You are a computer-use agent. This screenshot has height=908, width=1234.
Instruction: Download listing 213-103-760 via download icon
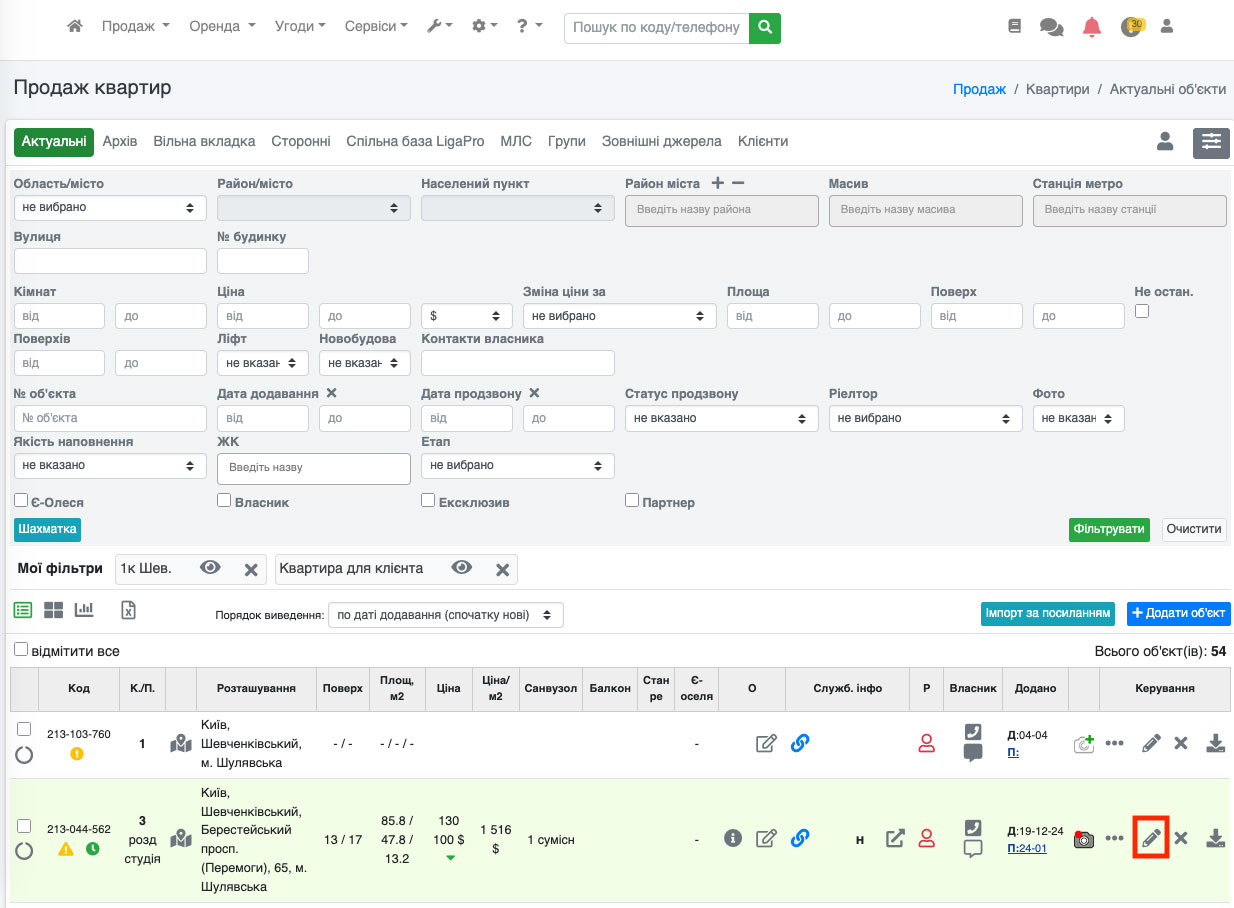coord(1215,743)
